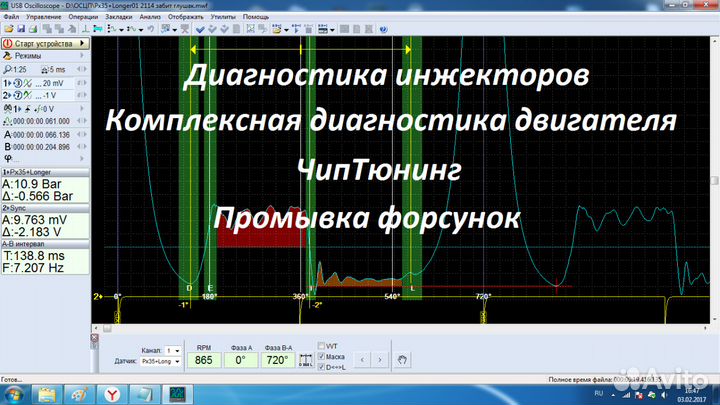720x405 pixels.
Task: Click the blue checkmark toolbar icon
Action: coord(200,29)
